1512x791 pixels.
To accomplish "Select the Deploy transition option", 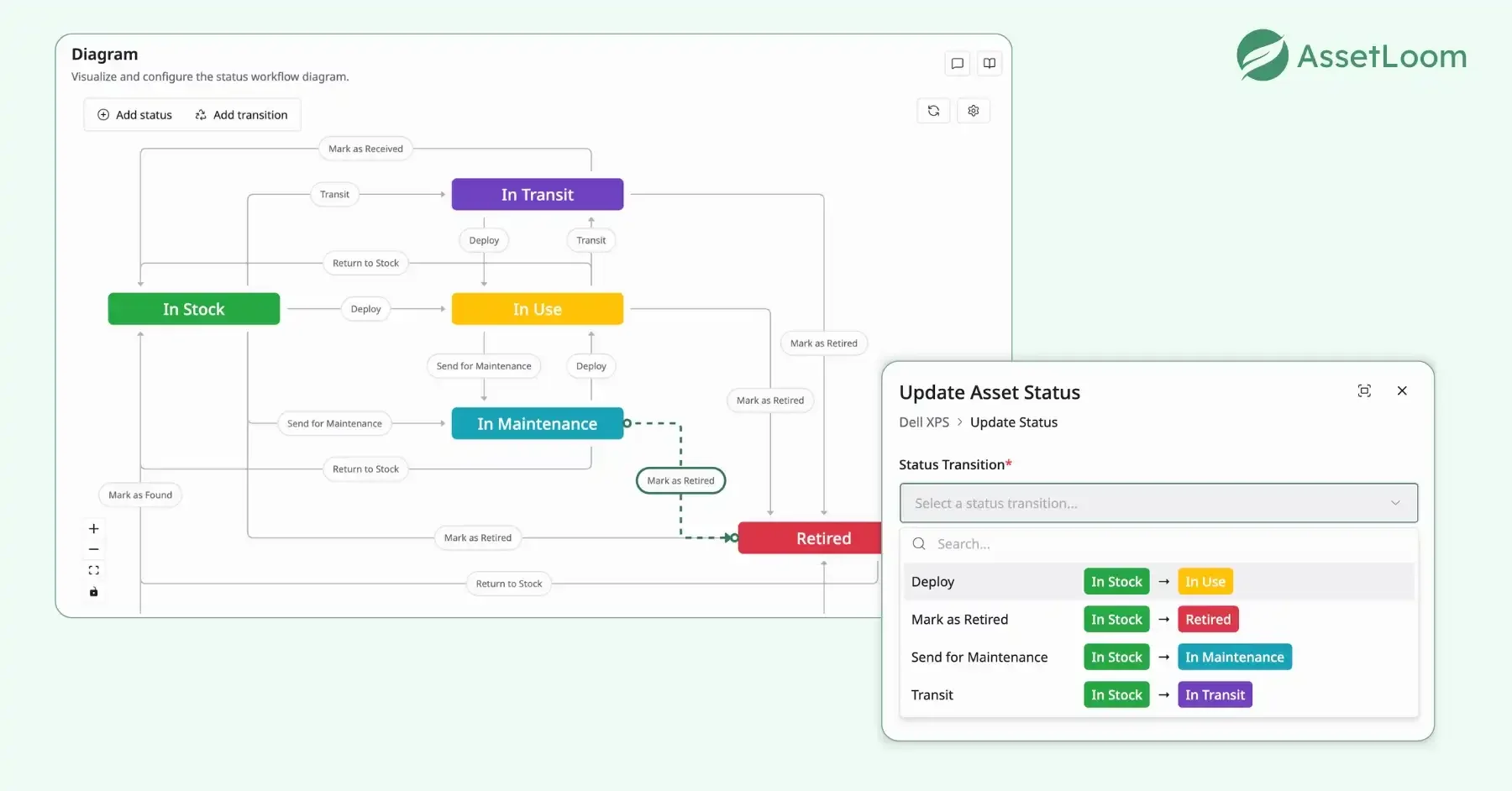I will (x=1158, y=581).
